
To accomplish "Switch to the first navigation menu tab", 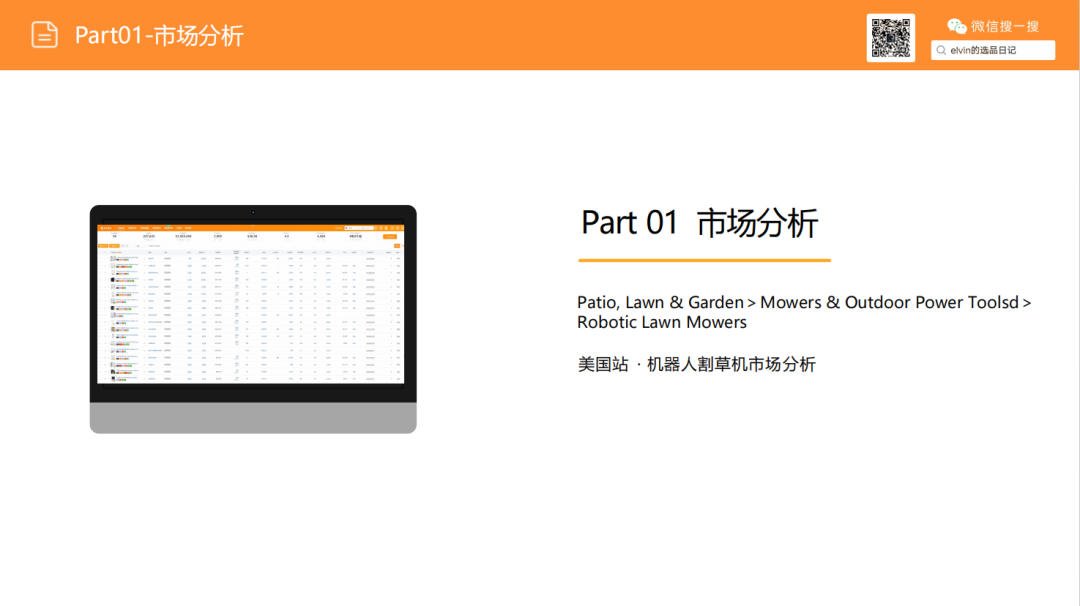I will point(120,228).
